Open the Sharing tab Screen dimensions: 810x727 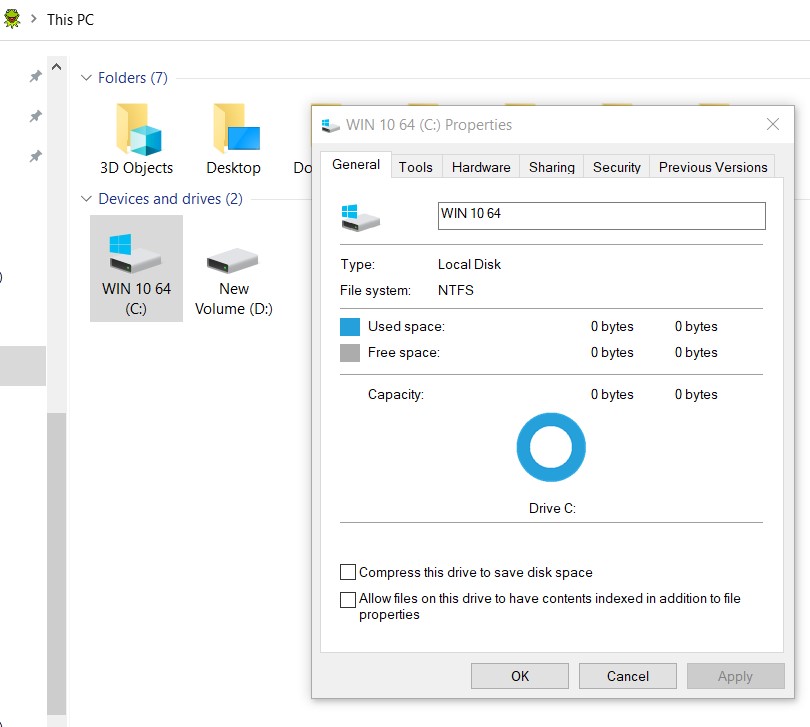click(x=552, y=167)
